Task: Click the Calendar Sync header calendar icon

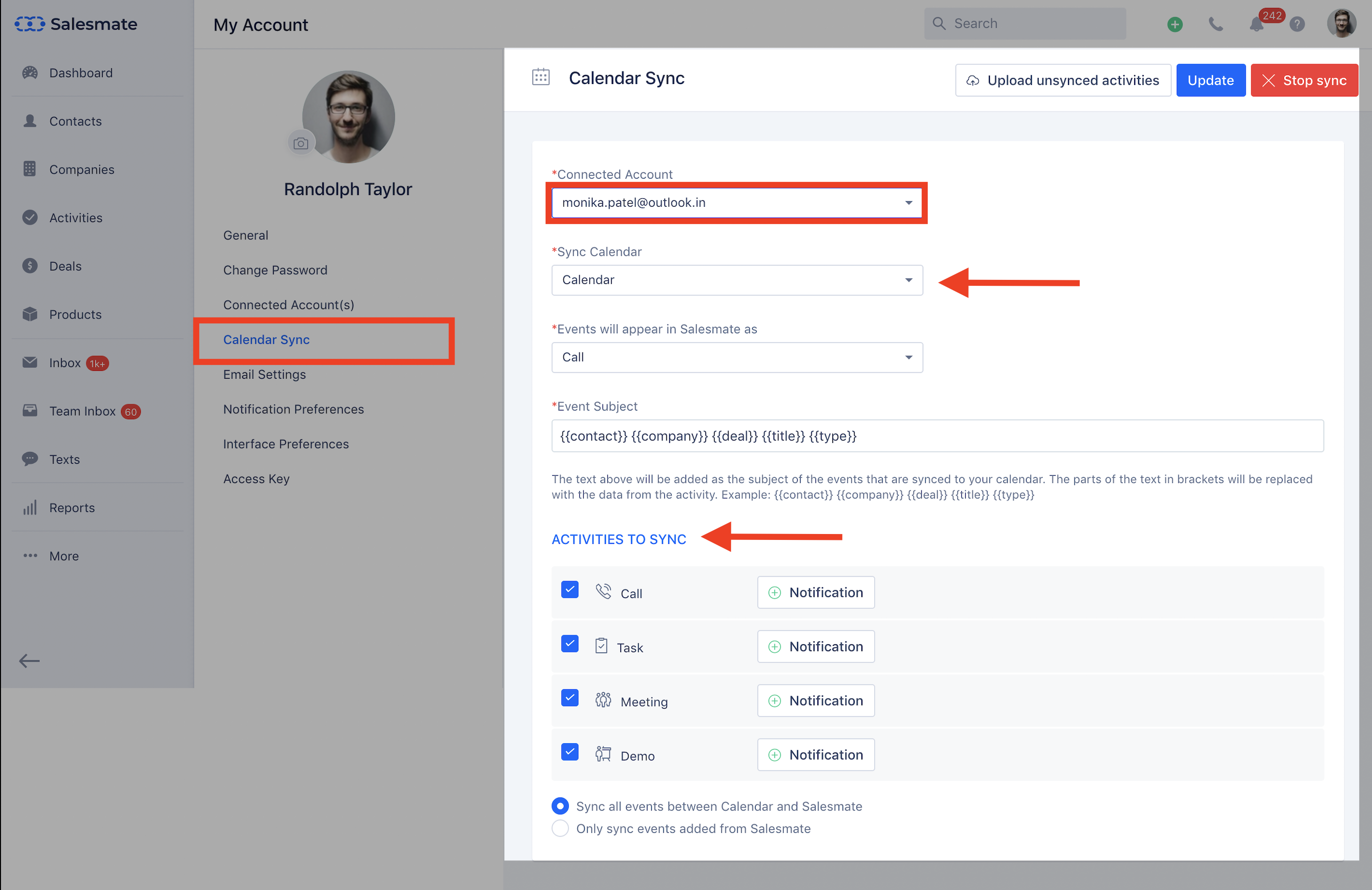Action: click(x=541, y=77)
